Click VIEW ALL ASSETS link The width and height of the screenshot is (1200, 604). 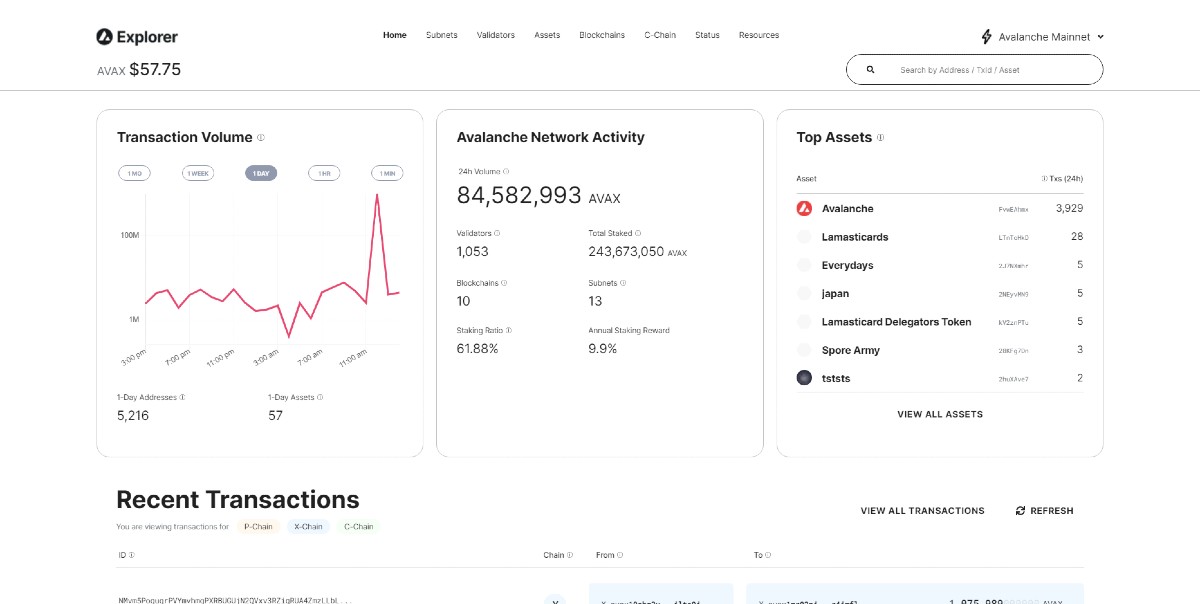coord(940,414)
